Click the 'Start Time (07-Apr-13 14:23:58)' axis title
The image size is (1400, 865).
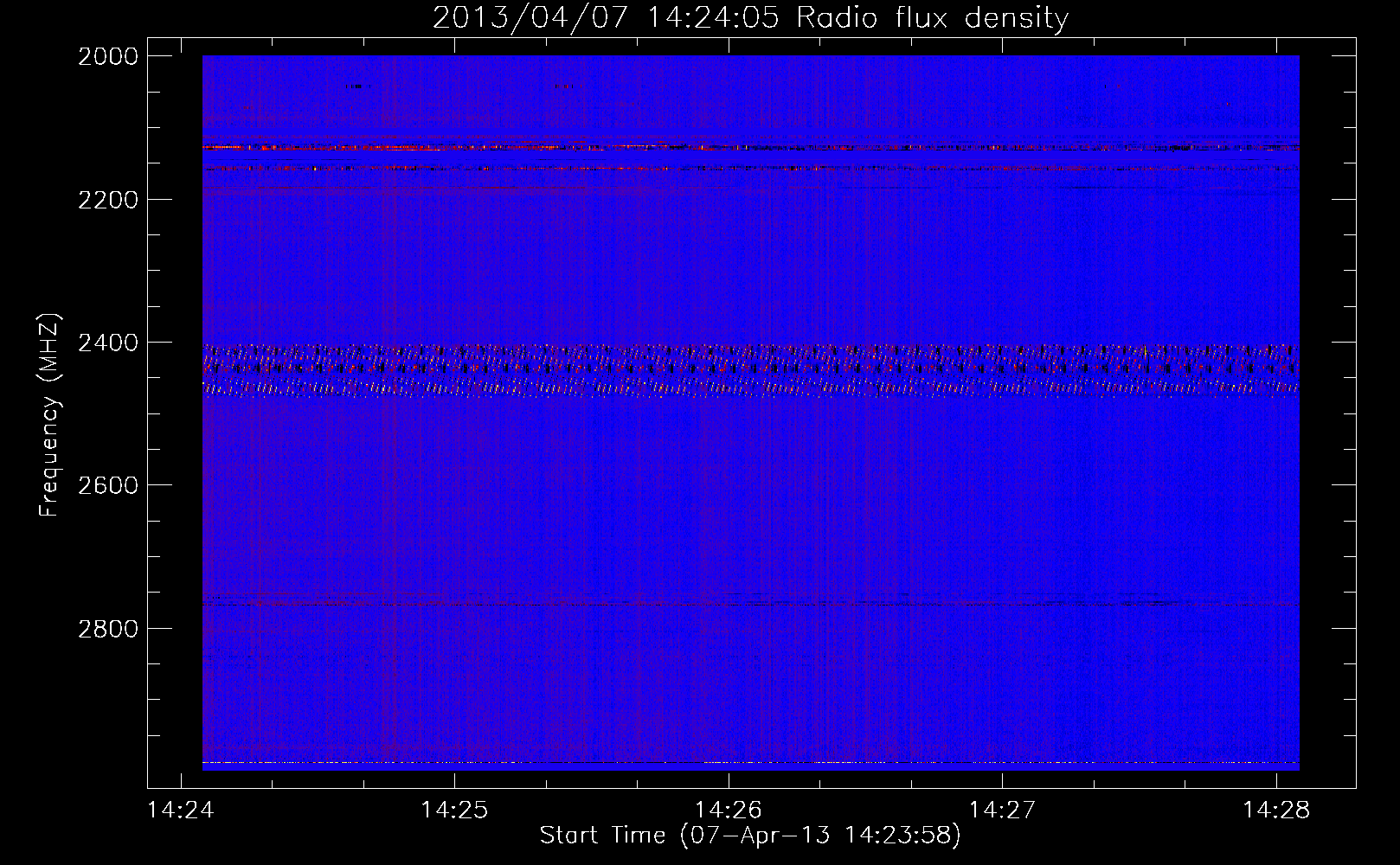(x=750, y=836)
